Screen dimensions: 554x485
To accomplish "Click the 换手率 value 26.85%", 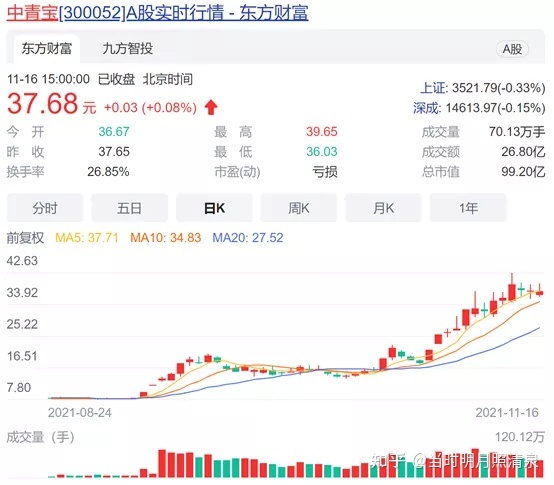I will coord(108,172).
